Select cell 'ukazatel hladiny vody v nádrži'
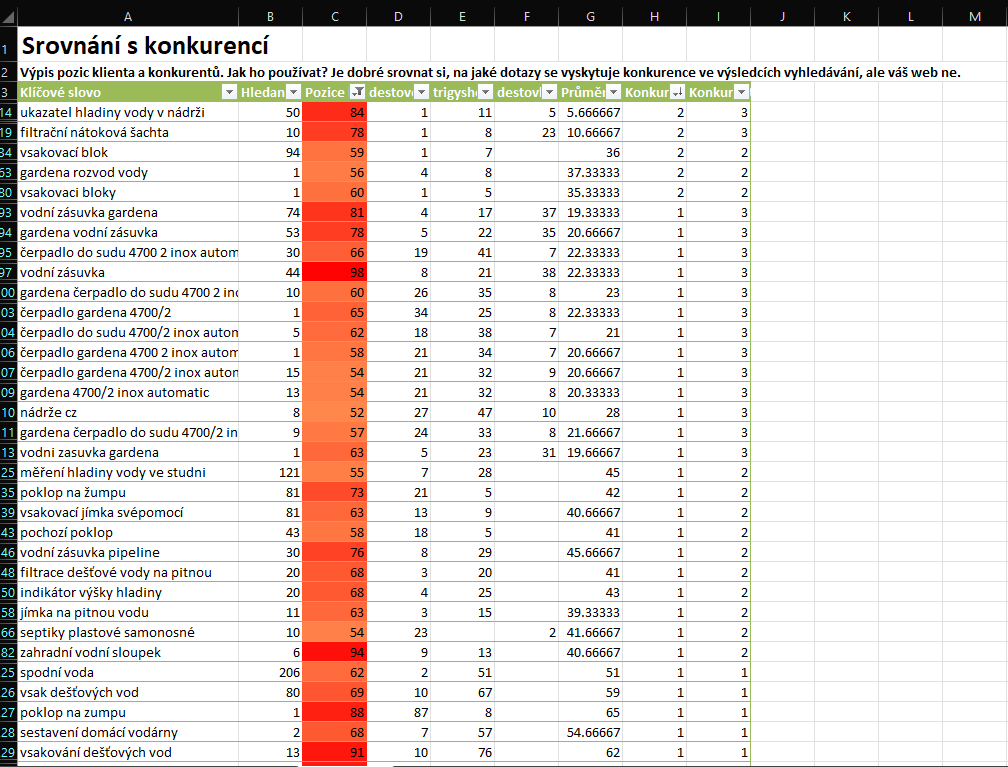 click(128, 113)
